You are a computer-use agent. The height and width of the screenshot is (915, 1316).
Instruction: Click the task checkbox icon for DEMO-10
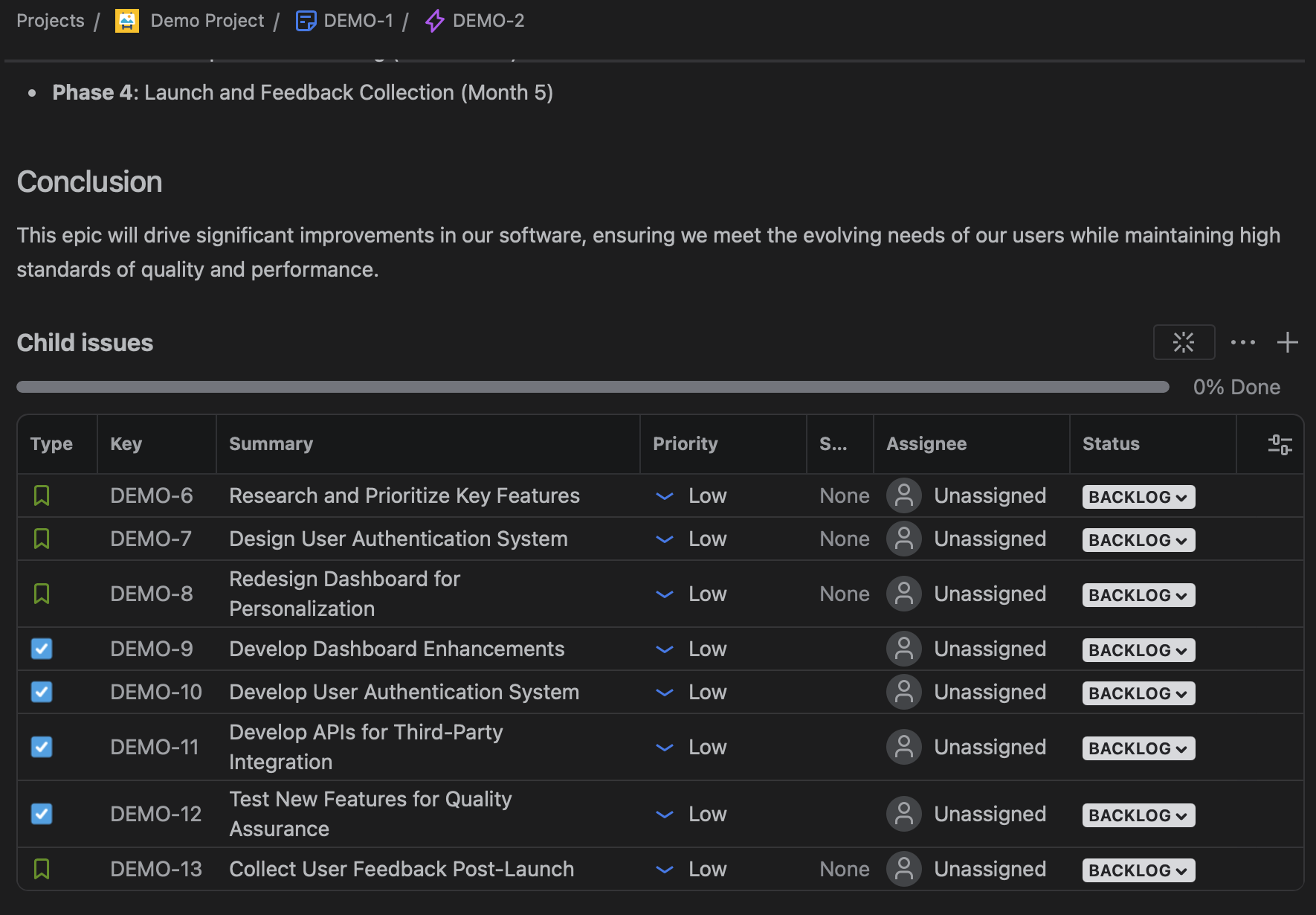pos(42,692)
